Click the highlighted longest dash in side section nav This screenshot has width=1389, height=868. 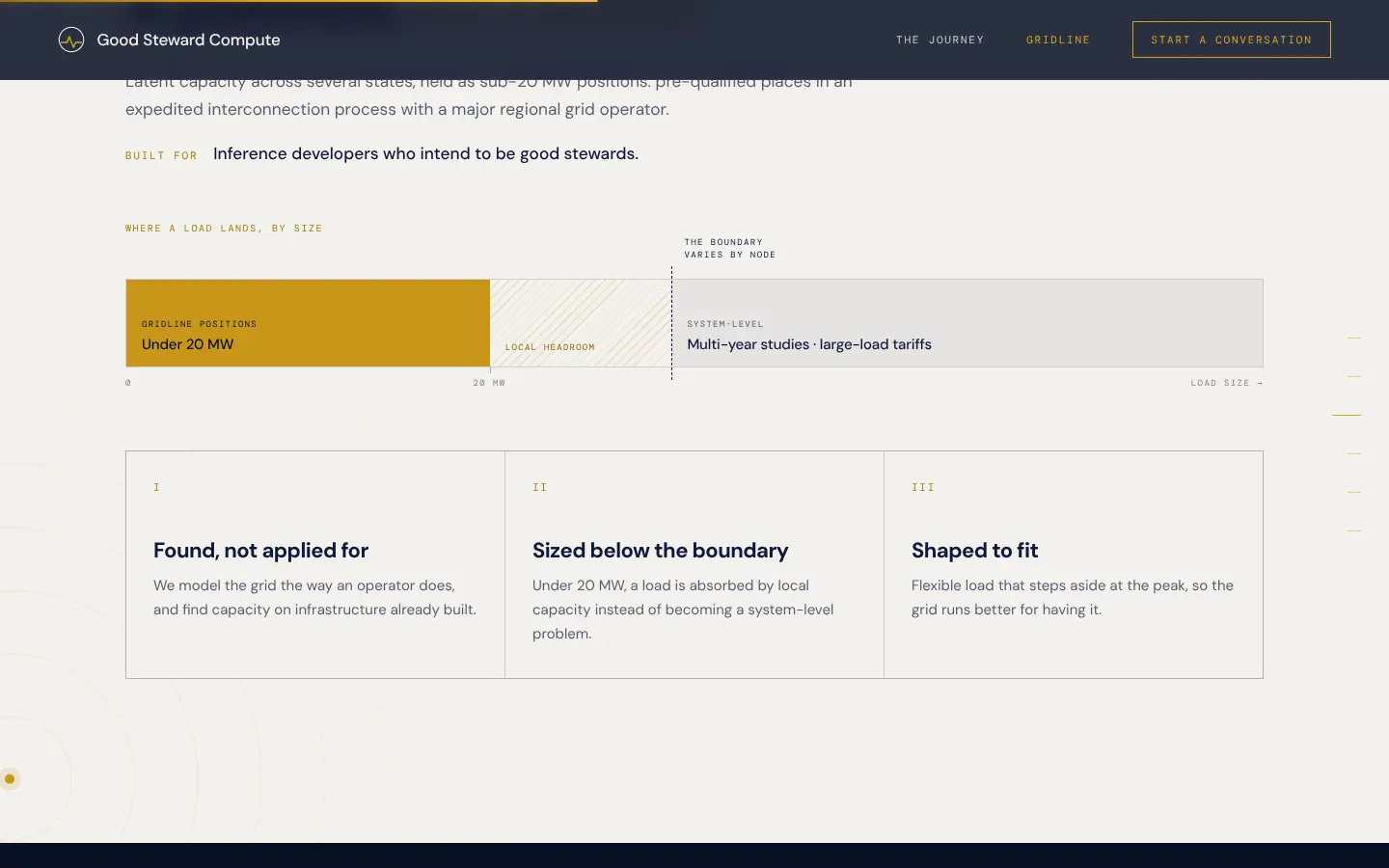pyautogui.click(x=1347, y=415)
